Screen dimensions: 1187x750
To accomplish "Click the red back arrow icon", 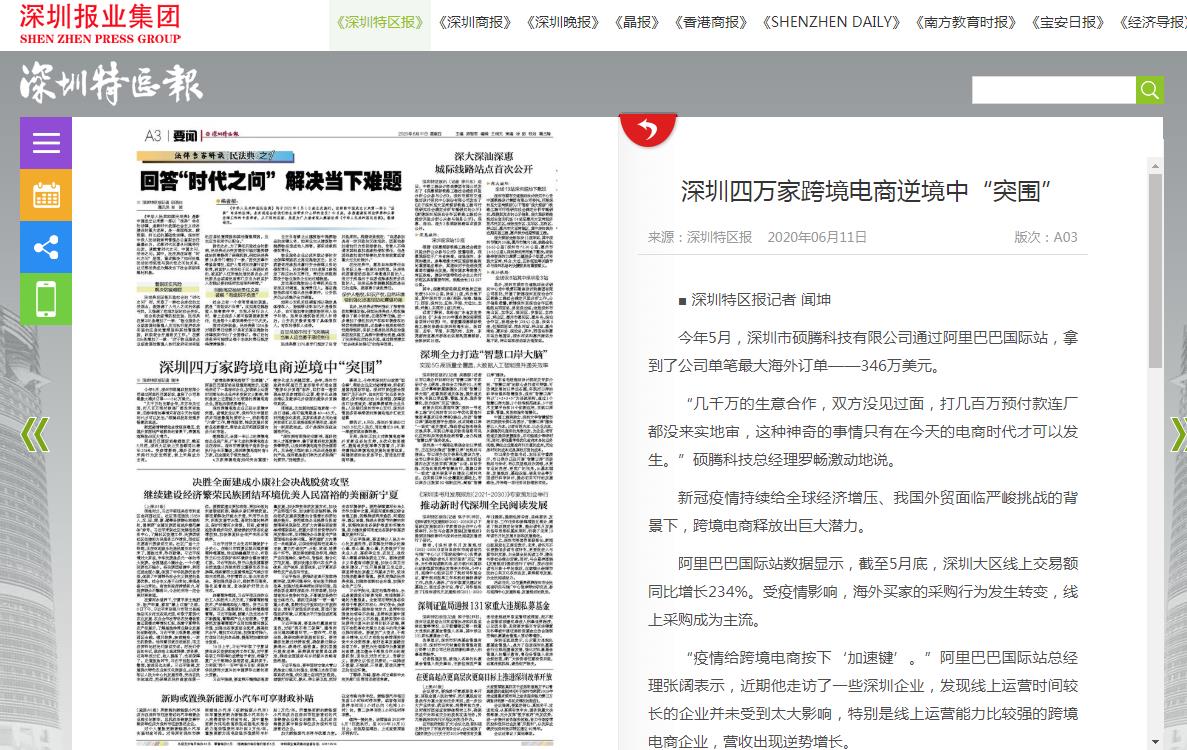I will click(648, 130).
